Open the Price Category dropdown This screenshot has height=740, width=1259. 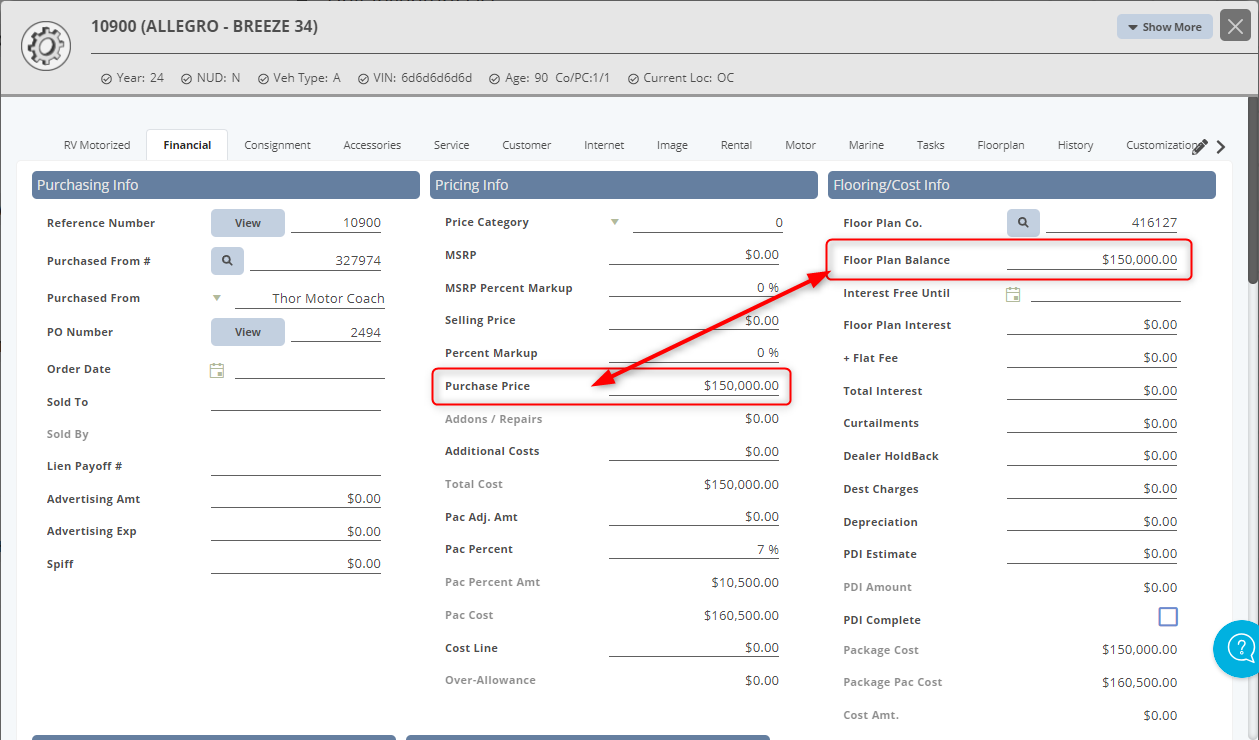point(614,221)
